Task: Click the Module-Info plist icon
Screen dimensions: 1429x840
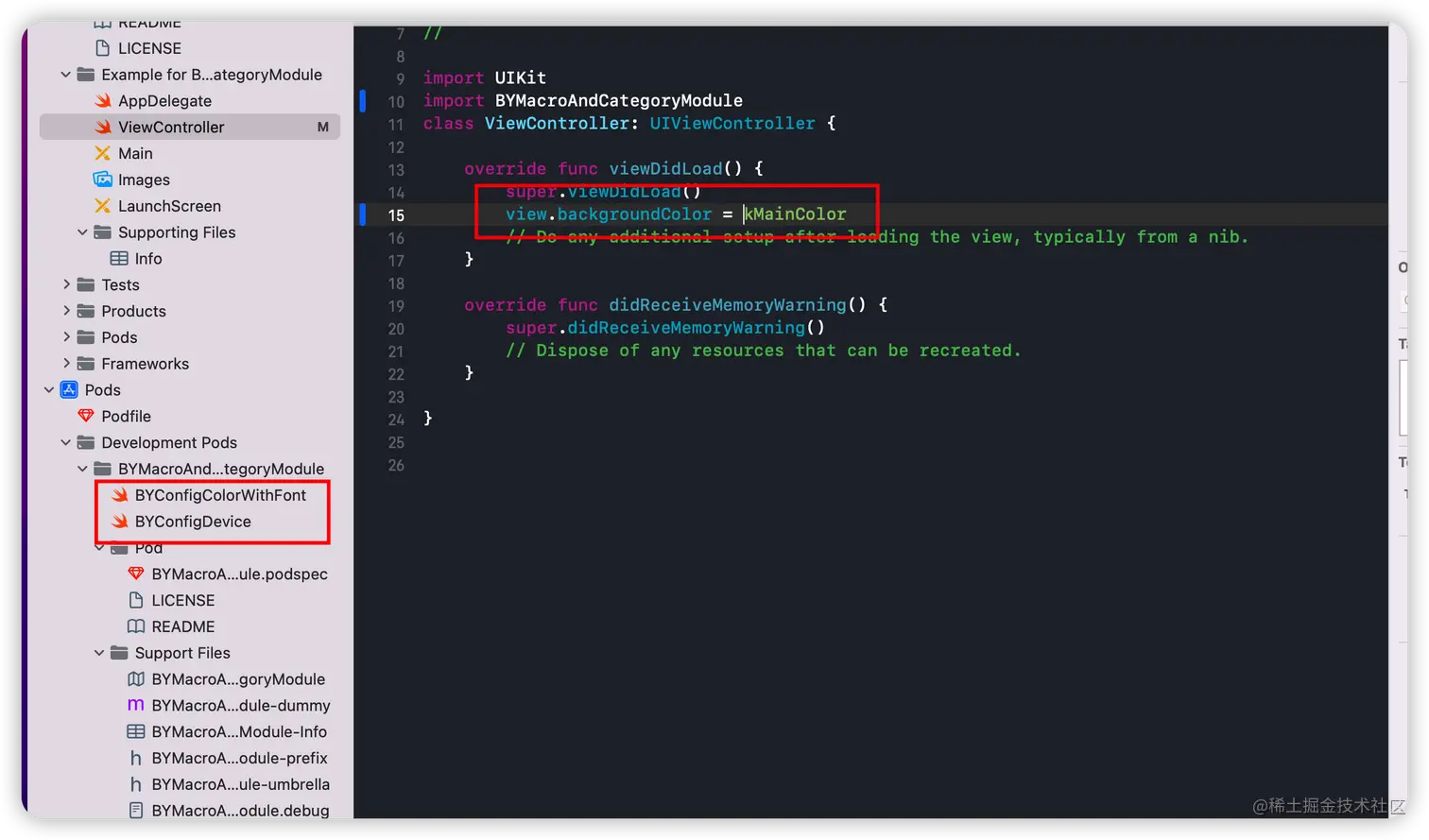Action: tap(136, 732)
